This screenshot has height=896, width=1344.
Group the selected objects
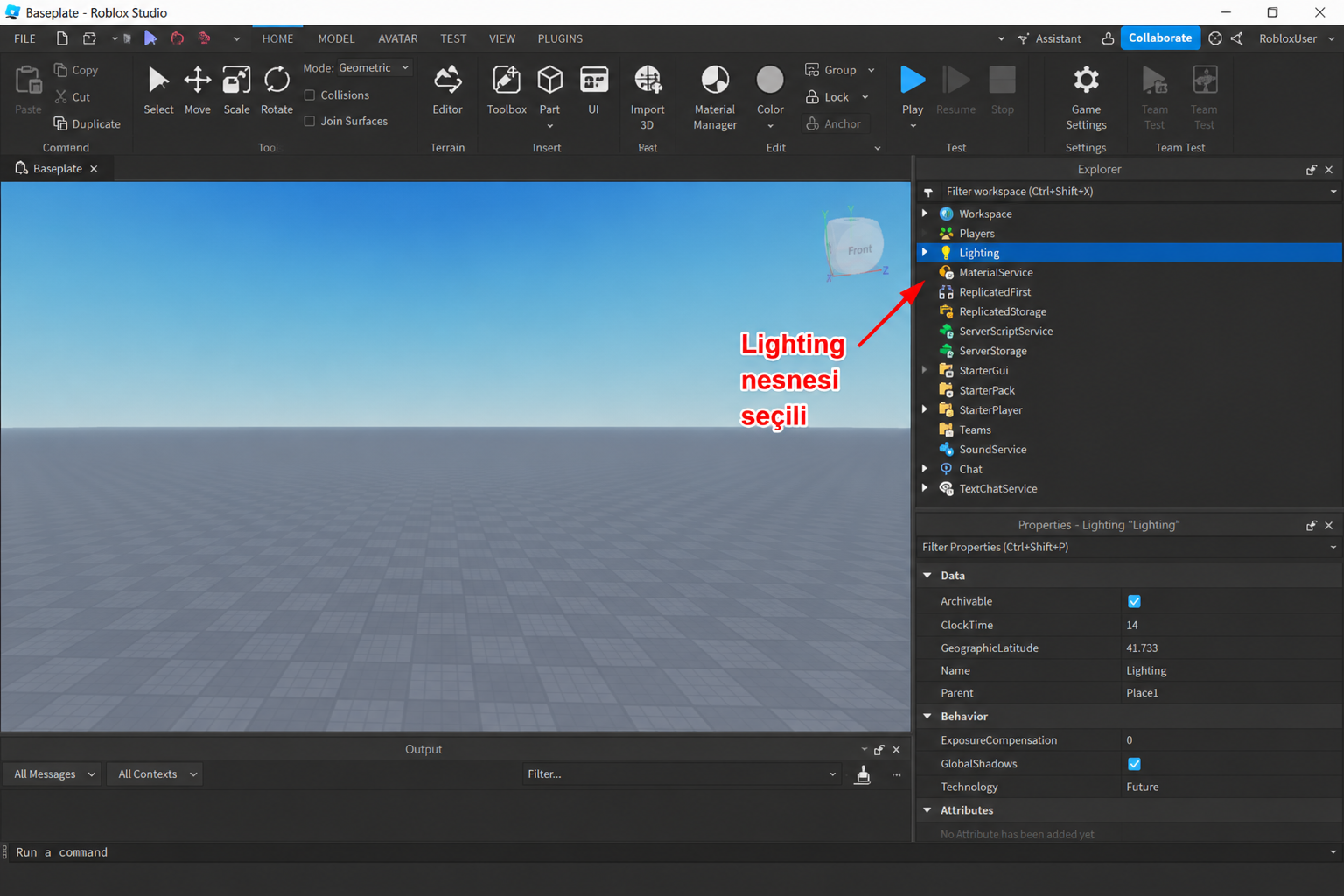point(831,70)
